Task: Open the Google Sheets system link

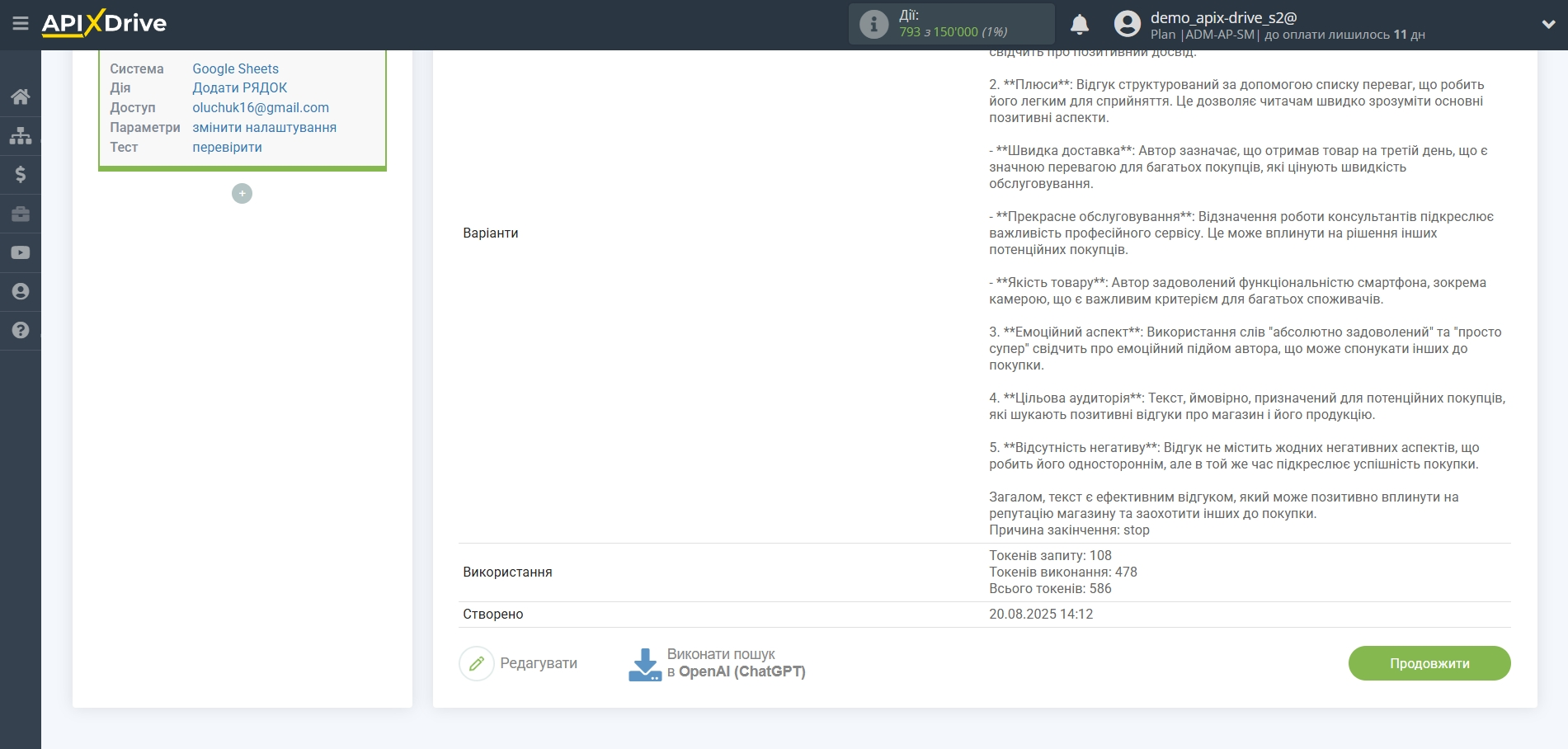Action: click(x=235, y=68)
